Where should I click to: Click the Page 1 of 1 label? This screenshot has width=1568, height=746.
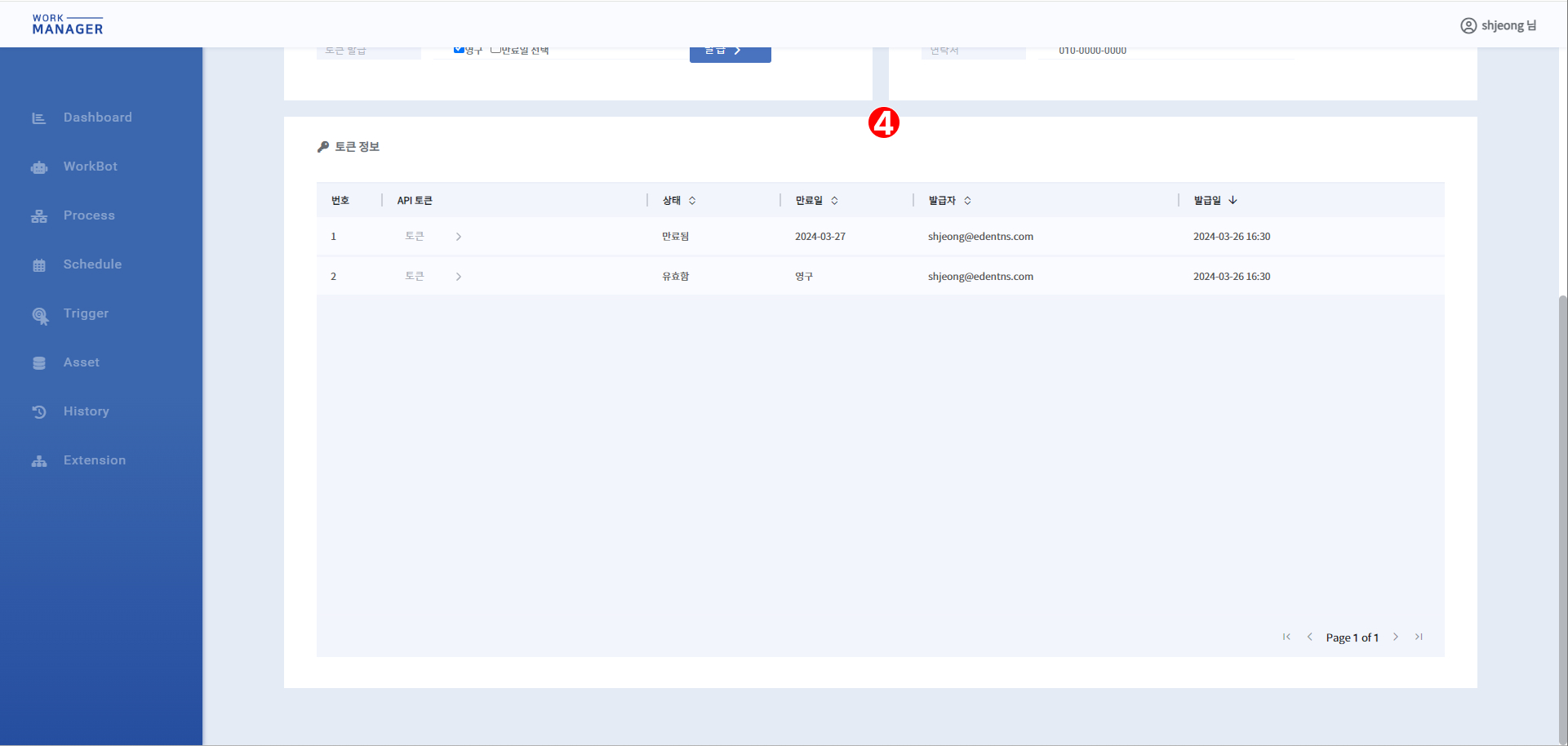(1352, 637)
